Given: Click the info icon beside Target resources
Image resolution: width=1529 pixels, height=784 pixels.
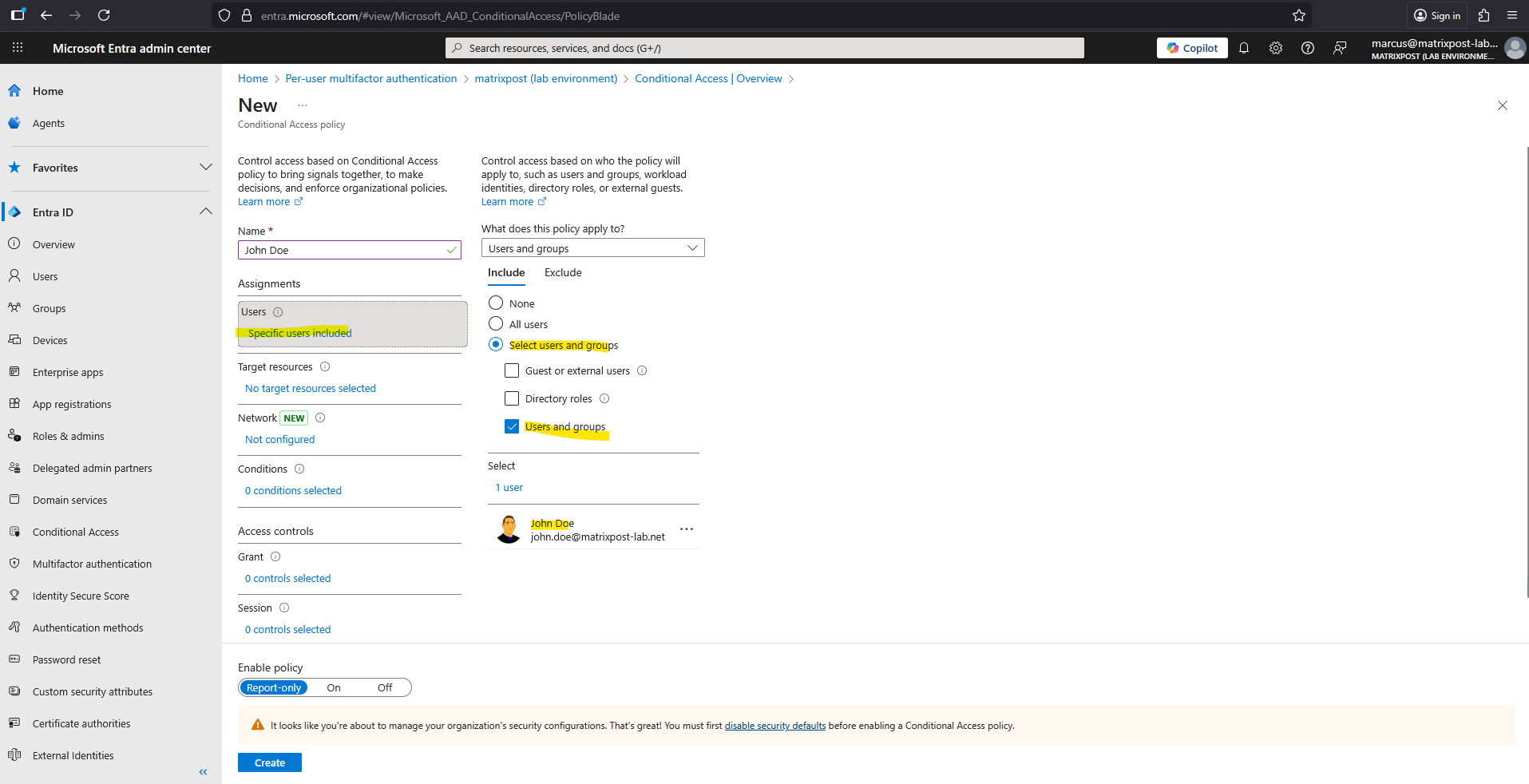Looking at the screenshot, I should pyautogui.click(x=325, y=366).
